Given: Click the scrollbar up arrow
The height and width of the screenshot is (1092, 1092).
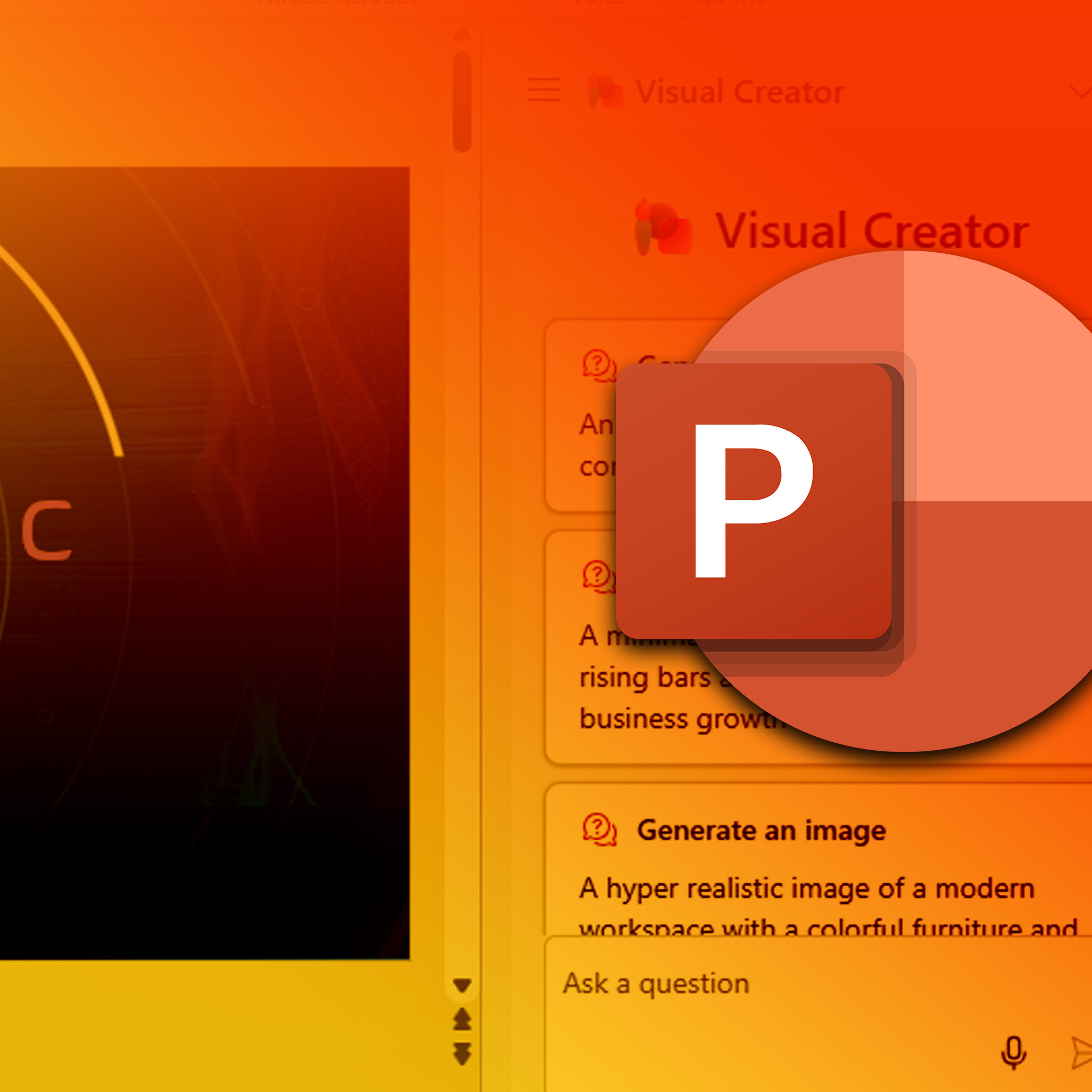Looking at the screenshot, I should 462,34.
